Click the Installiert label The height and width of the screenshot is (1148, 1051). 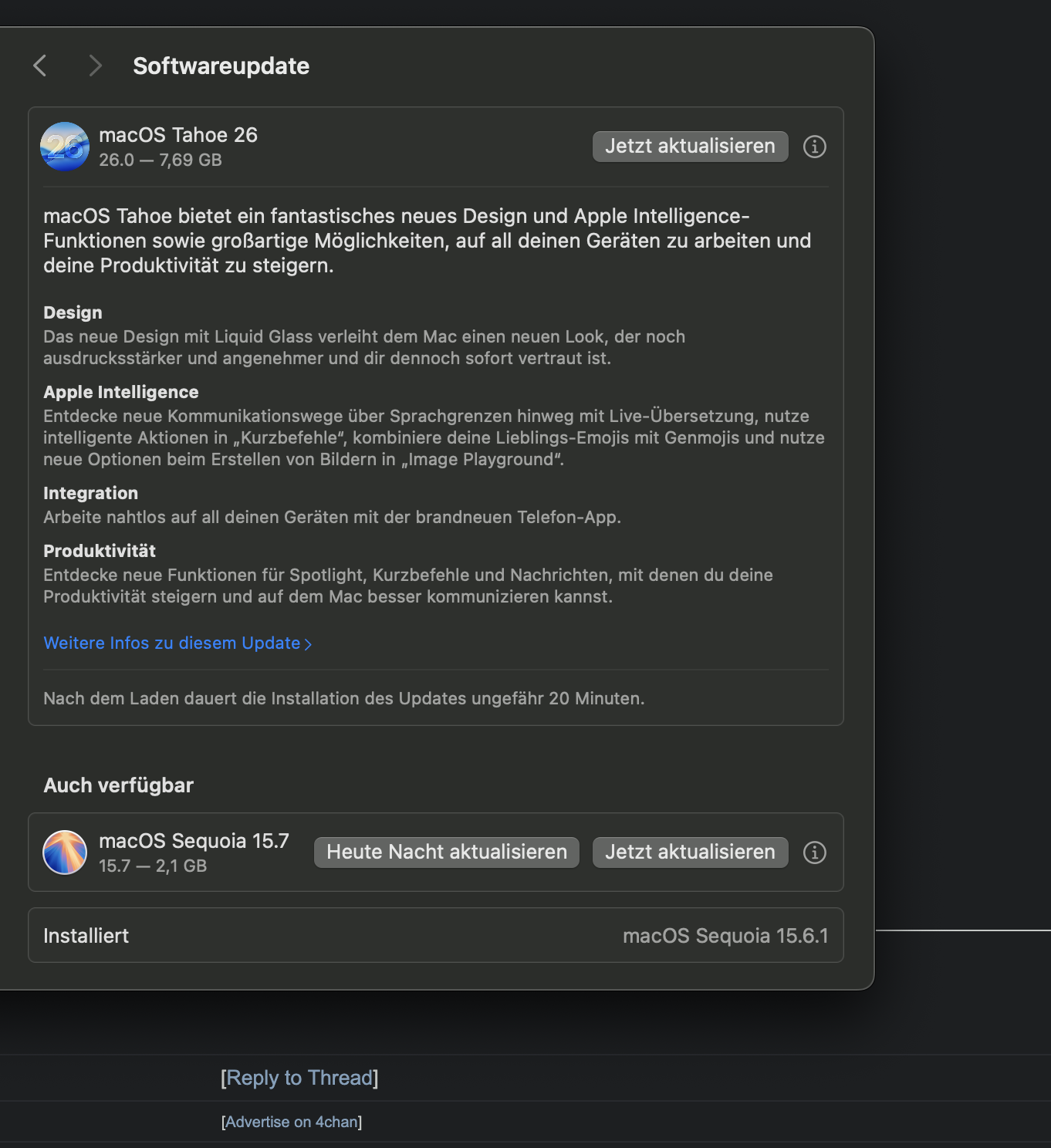[86, 936]
